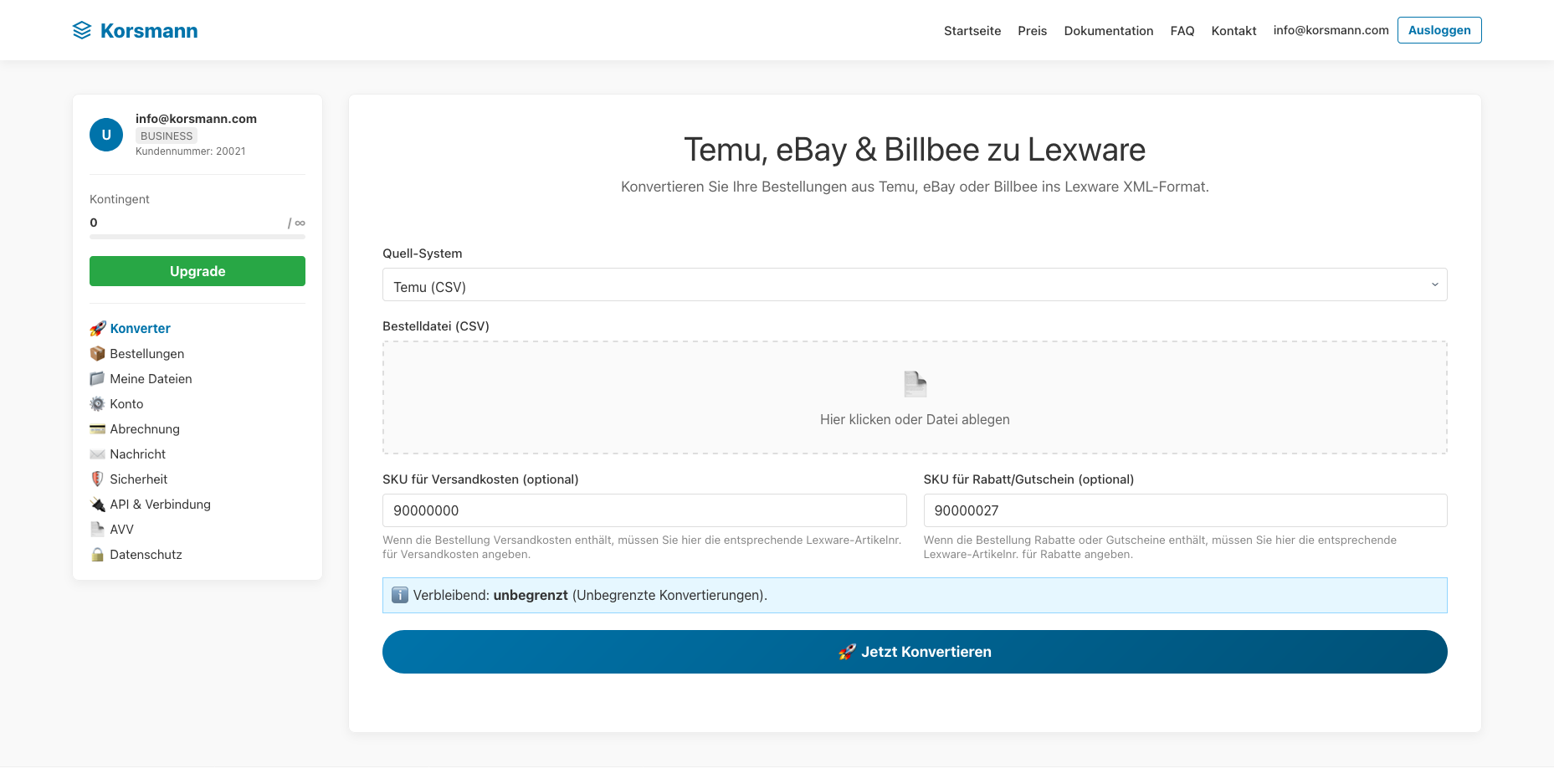1554x784 pixels.
Task: Click the plug icon beside API & Verbindung
Action: point(98,504)
